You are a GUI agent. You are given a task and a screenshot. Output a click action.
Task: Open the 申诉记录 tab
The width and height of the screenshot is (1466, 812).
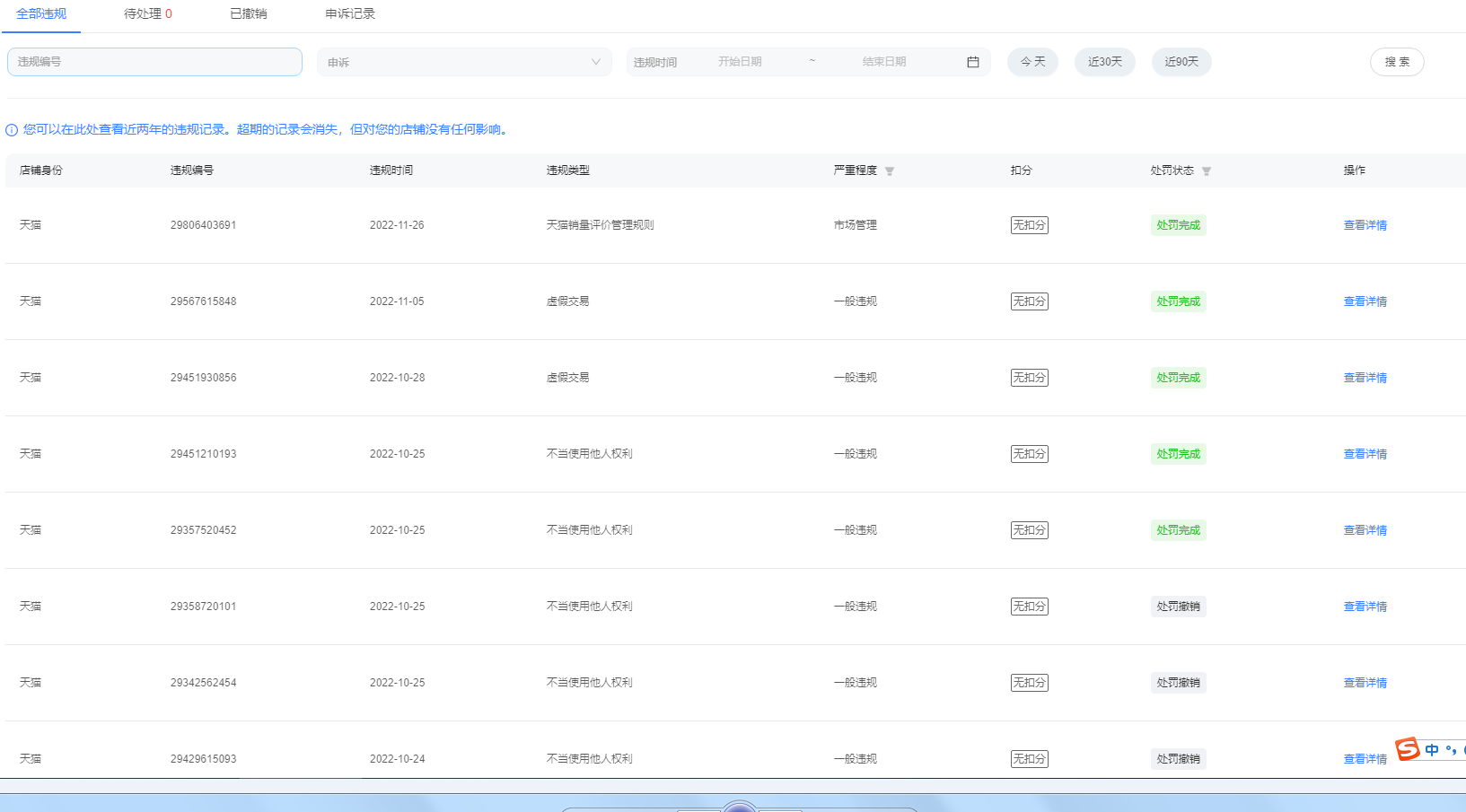350,13
